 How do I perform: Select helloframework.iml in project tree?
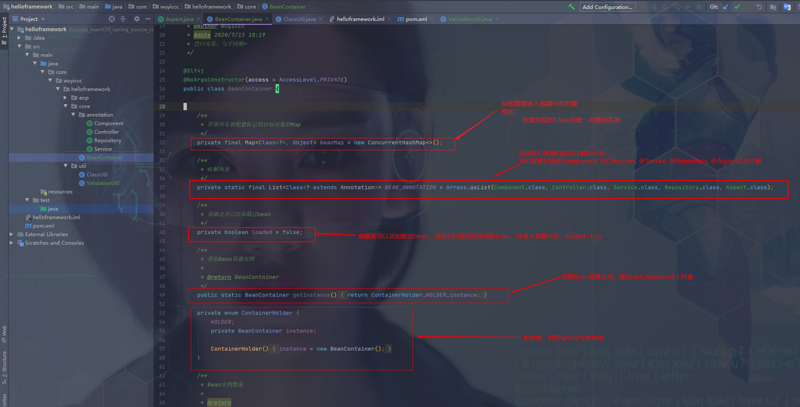click(x=53, y=217)
